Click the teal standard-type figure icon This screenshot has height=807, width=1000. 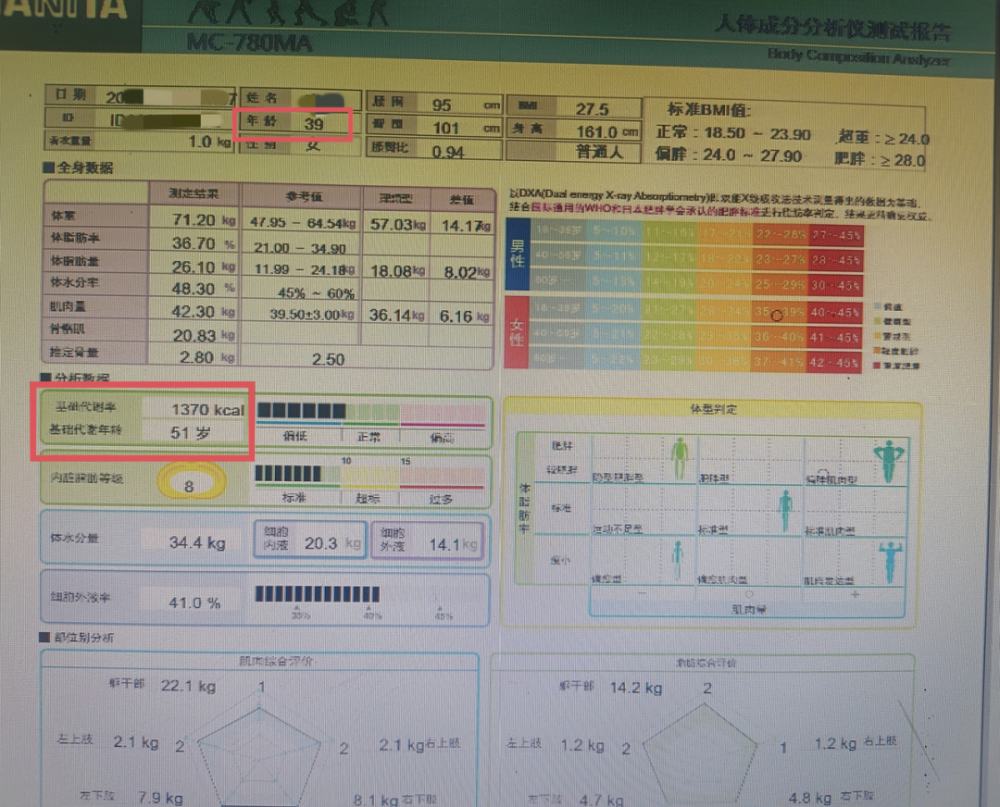pos(786,510)
